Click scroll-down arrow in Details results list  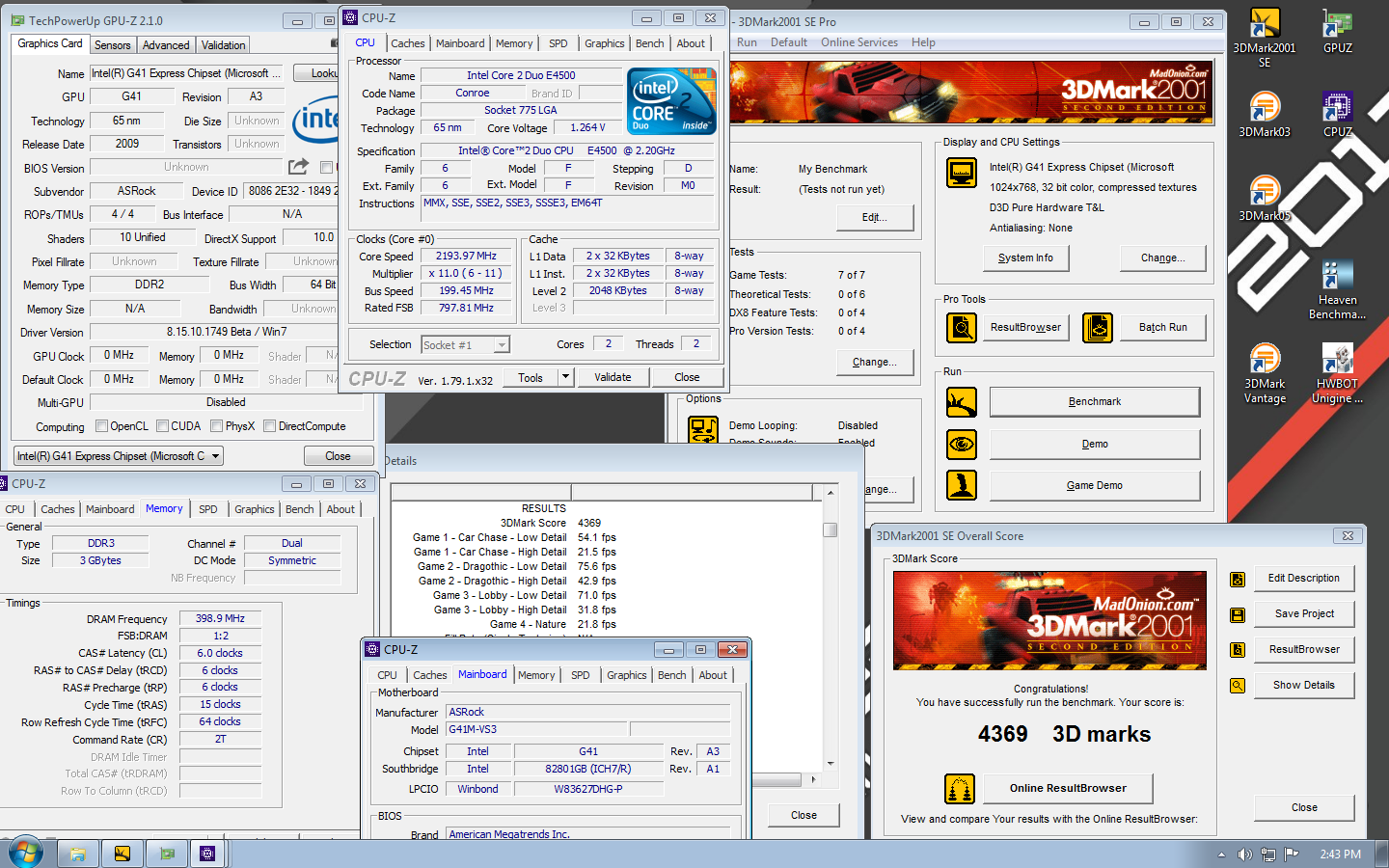[x=830, y=762]
